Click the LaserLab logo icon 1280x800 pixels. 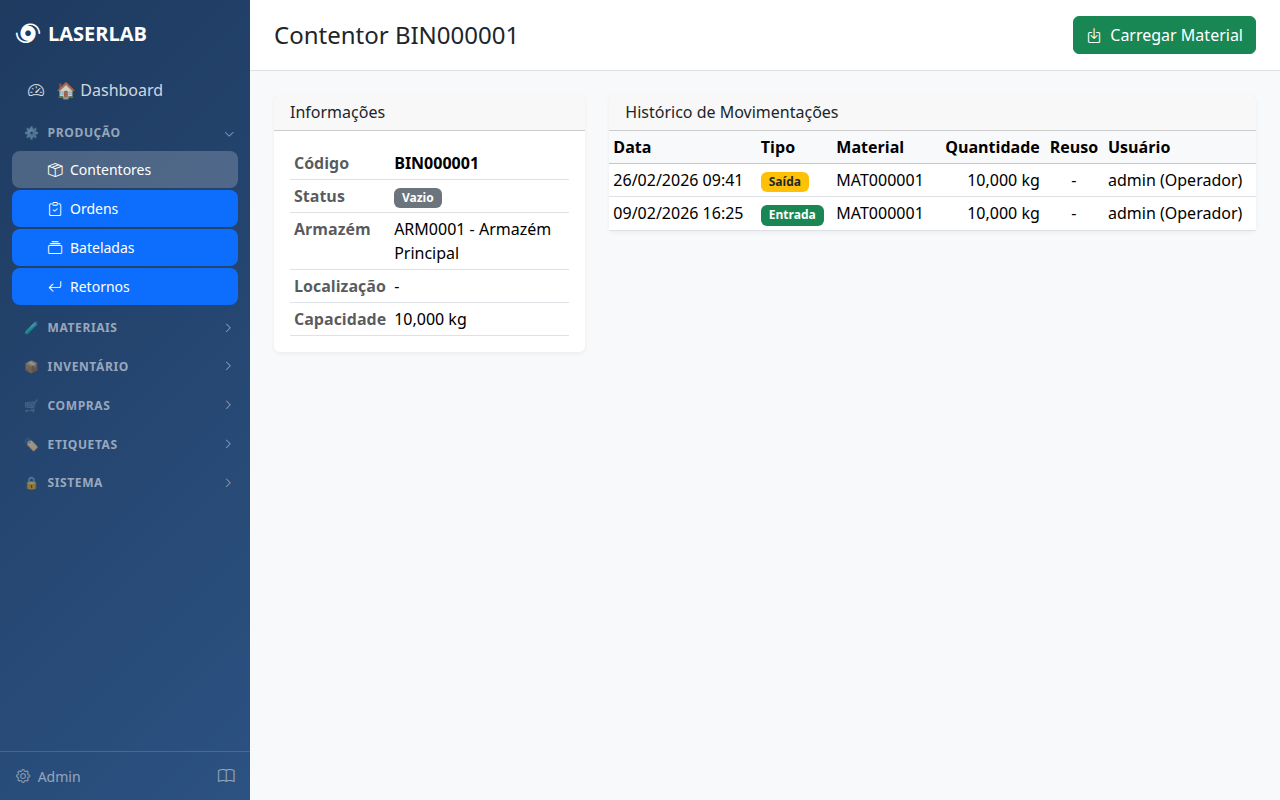coord(27,34)
